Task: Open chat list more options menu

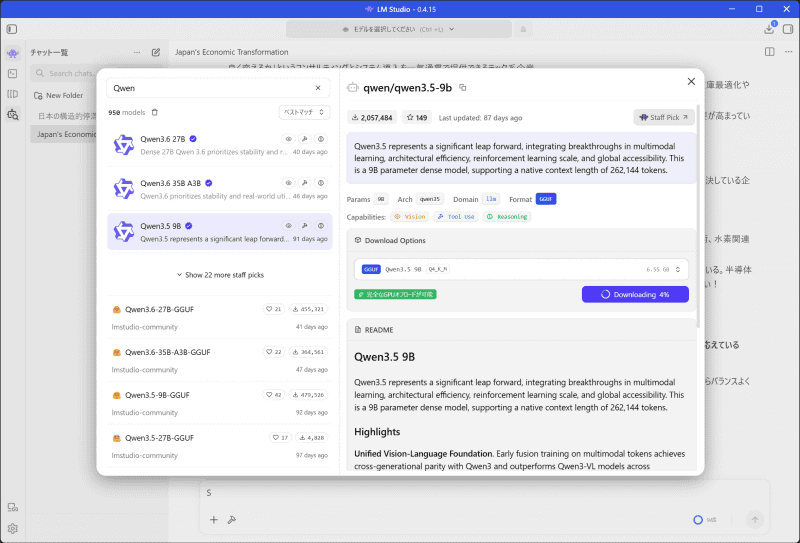Action: [x=137, y=52]
